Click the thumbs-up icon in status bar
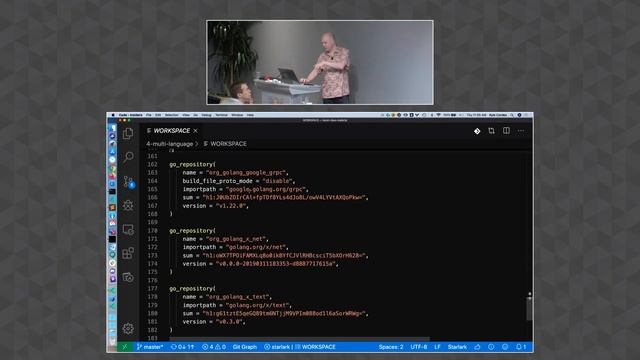The image size is (640, 360). click(477, 347)
